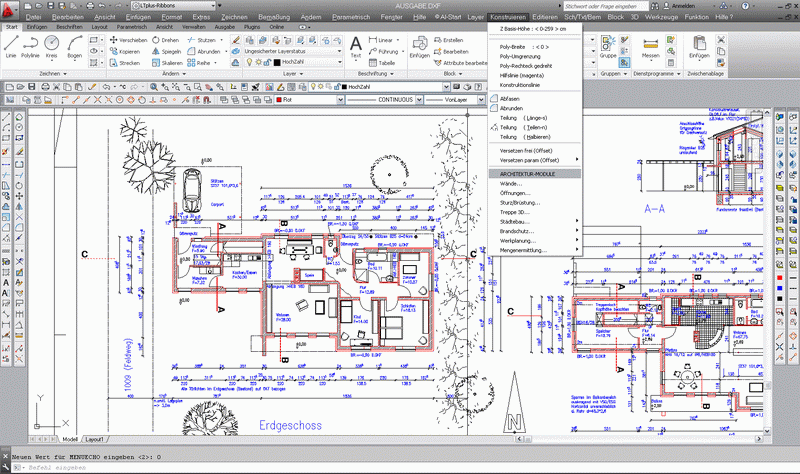Choose Wände... from the Konstruieren menu
Image resolution: width=800 pixels, height=474 pixels.
coord(511,184)
